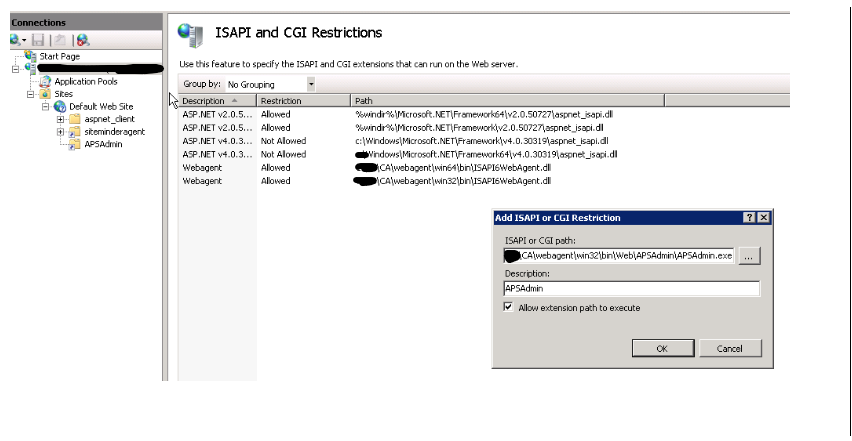
Task: Click the Default Web Site globe icon
Action: [60, 106]
